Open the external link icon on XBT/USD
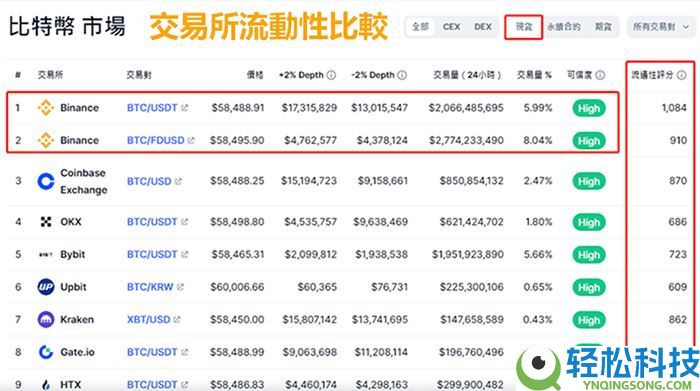 (177, 320)
